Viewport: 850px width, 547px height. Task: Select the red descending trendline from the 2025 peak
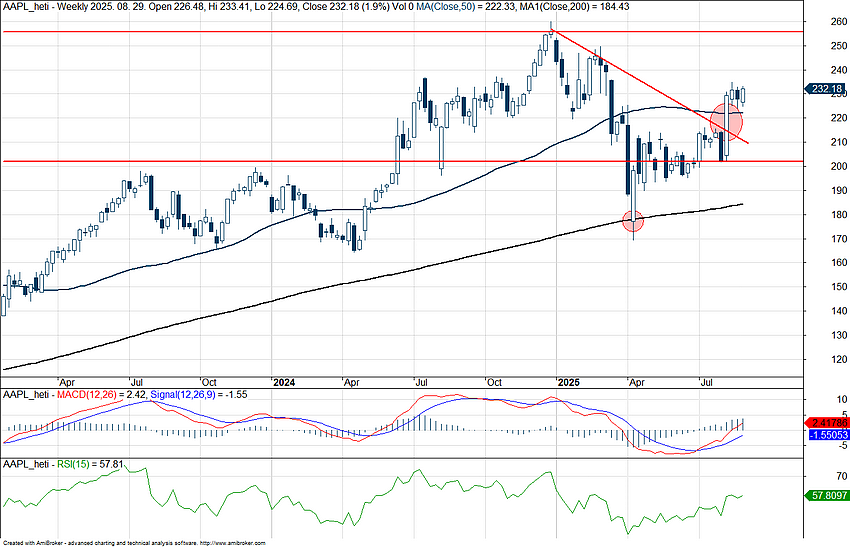[649, 87]
